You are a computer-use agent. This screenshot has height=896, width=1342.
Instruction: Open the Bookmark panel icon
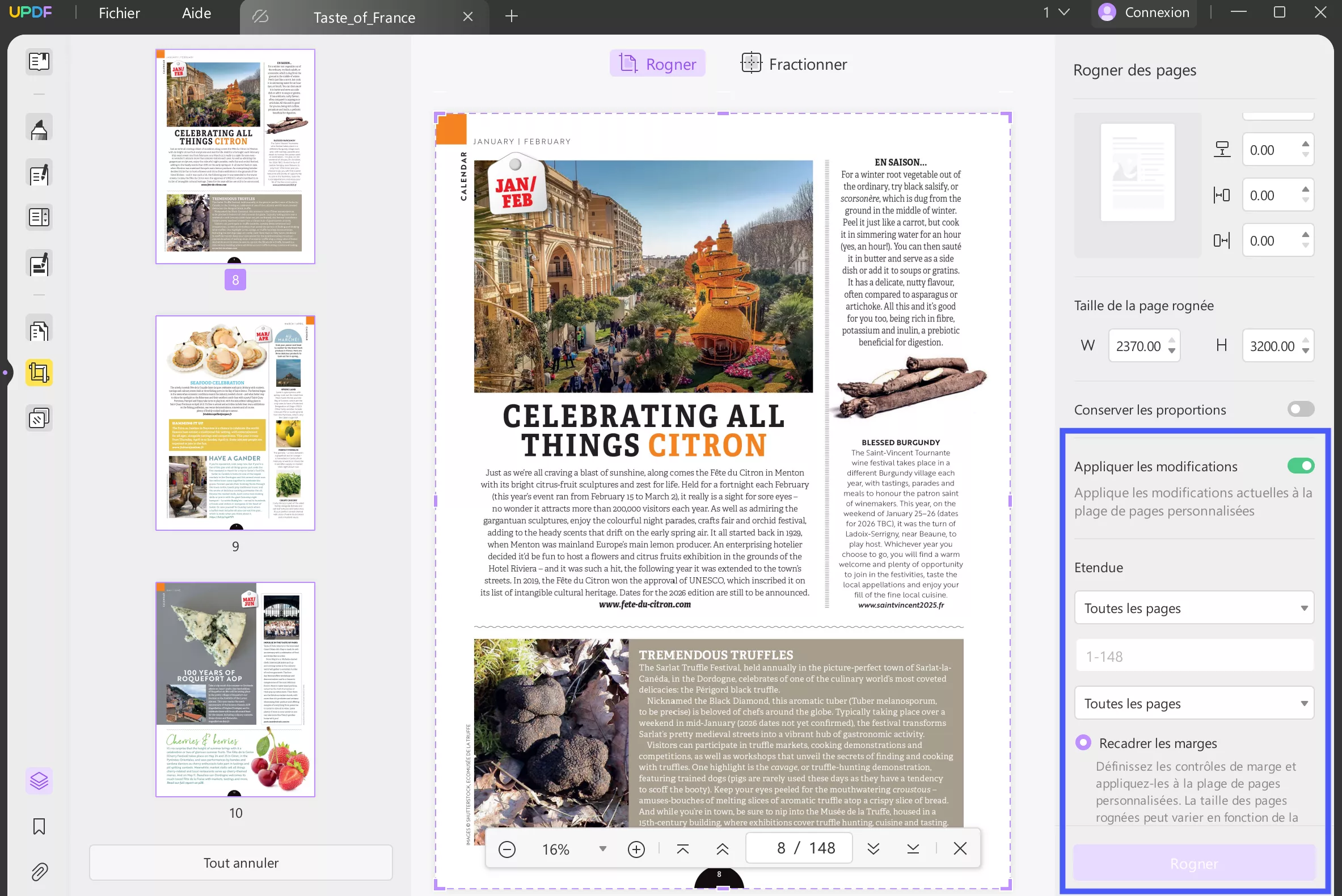[39, 826]
